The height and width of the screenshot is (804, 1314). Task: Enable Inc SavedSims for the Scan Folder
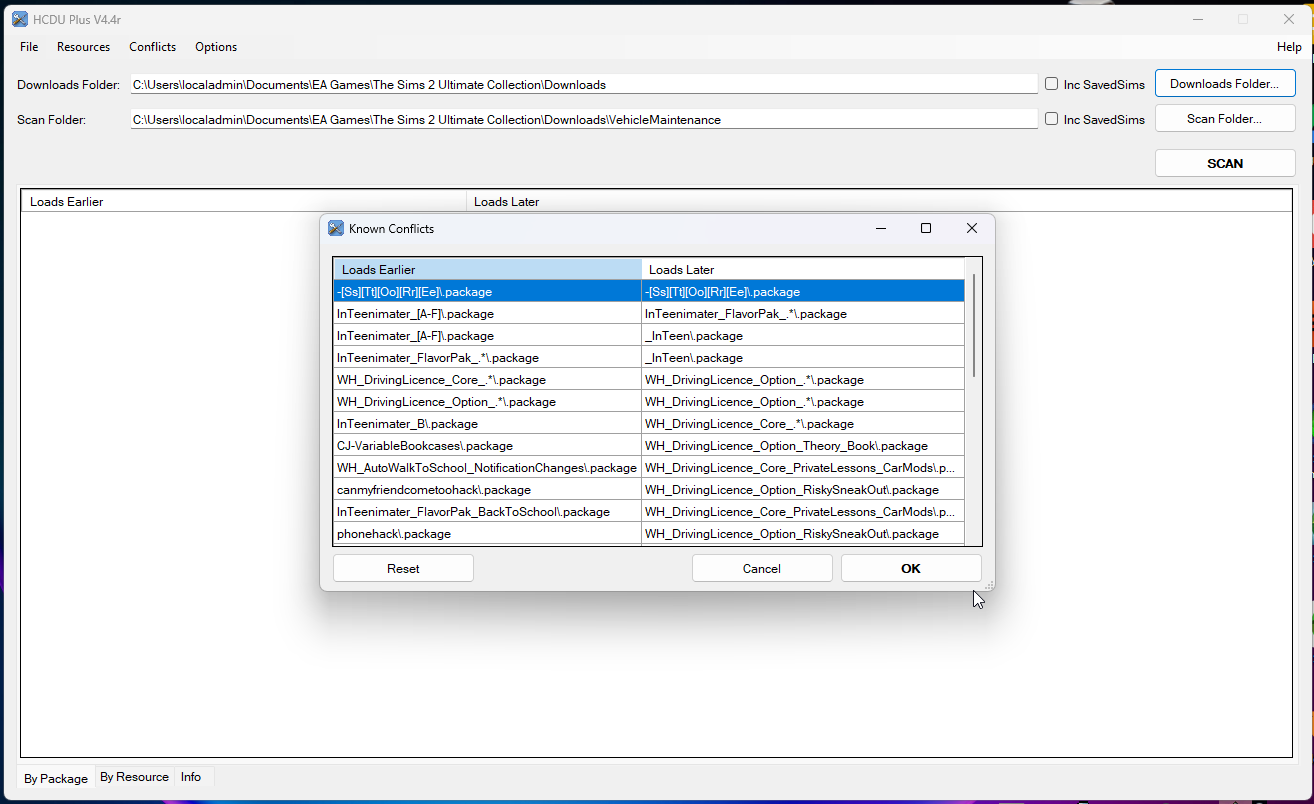coord(1050,118)
